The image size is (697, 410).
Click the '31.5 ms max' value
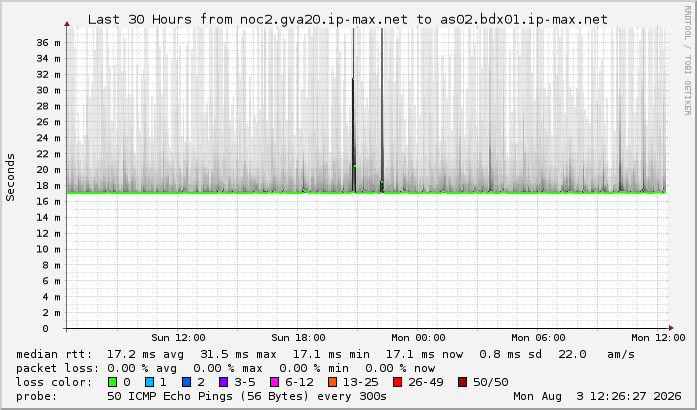coord(238,354)
